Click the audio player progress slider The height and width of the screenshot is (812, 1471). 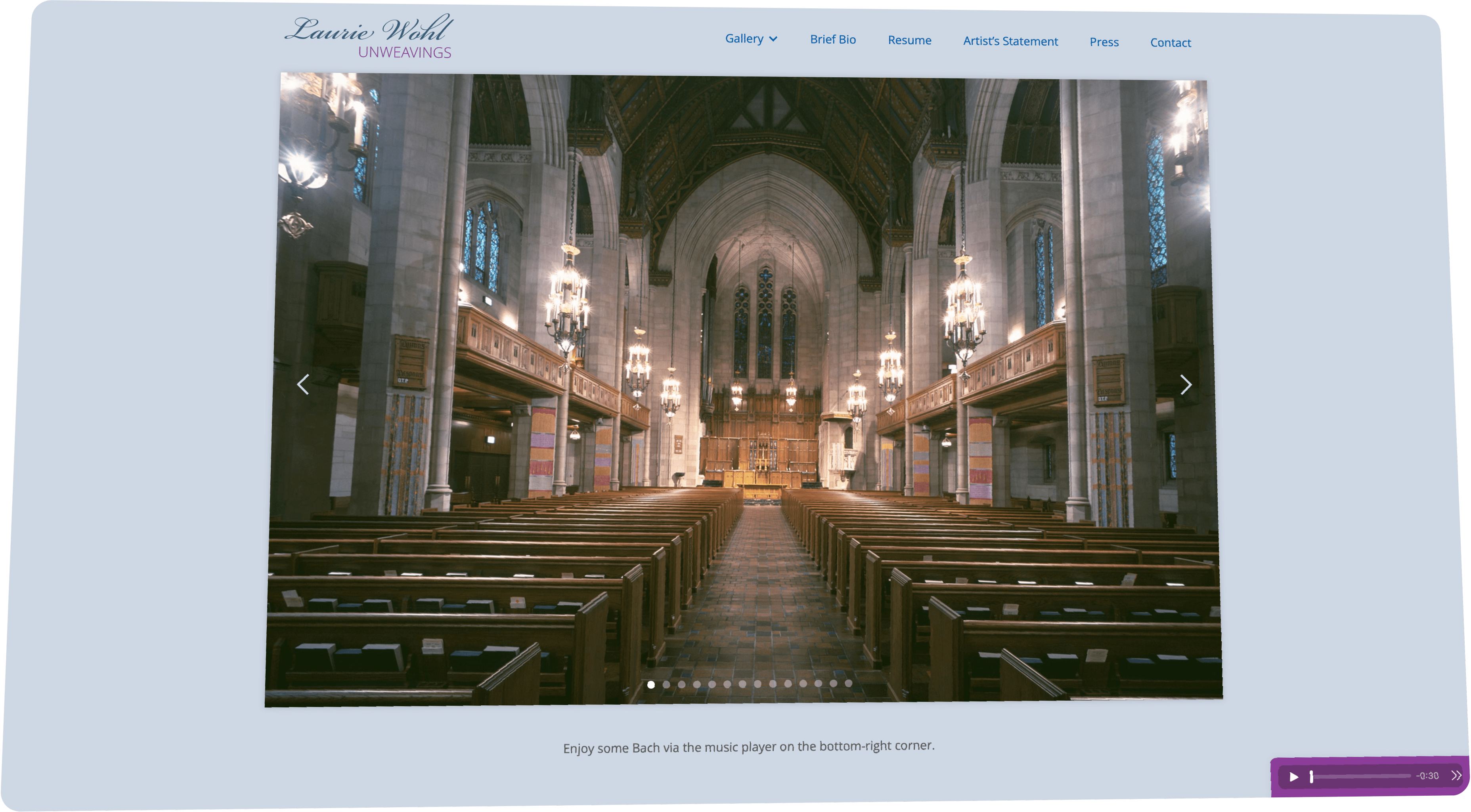pos(1361,776)
